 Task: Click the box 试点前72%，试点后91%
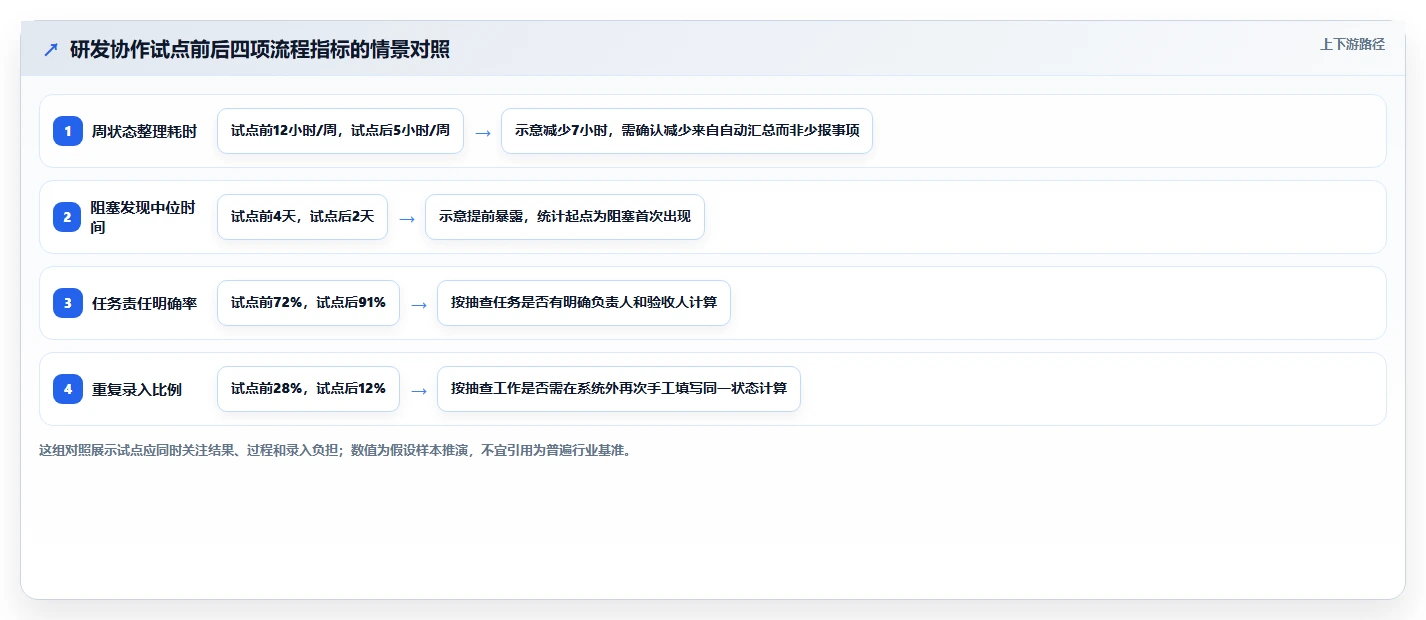point(308,303)
